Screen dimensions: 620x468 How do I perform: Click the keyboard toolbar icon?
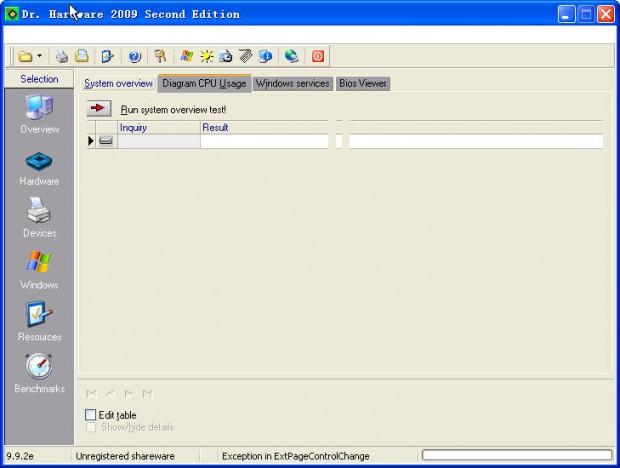click(246, 56)
